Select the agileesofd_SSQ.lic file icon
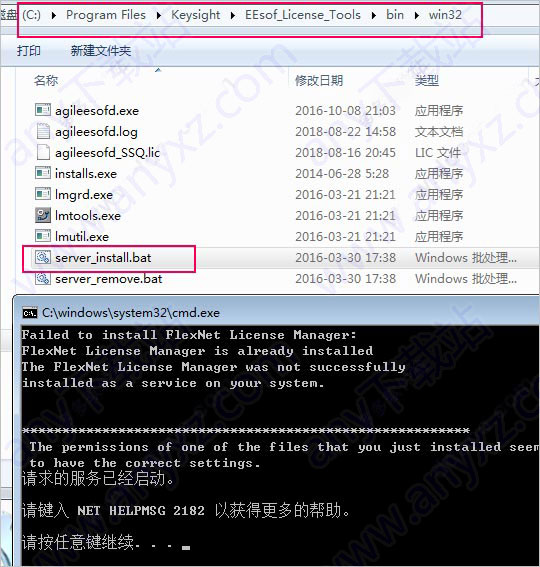Screen dimensions: 540x567 [43, 152]
